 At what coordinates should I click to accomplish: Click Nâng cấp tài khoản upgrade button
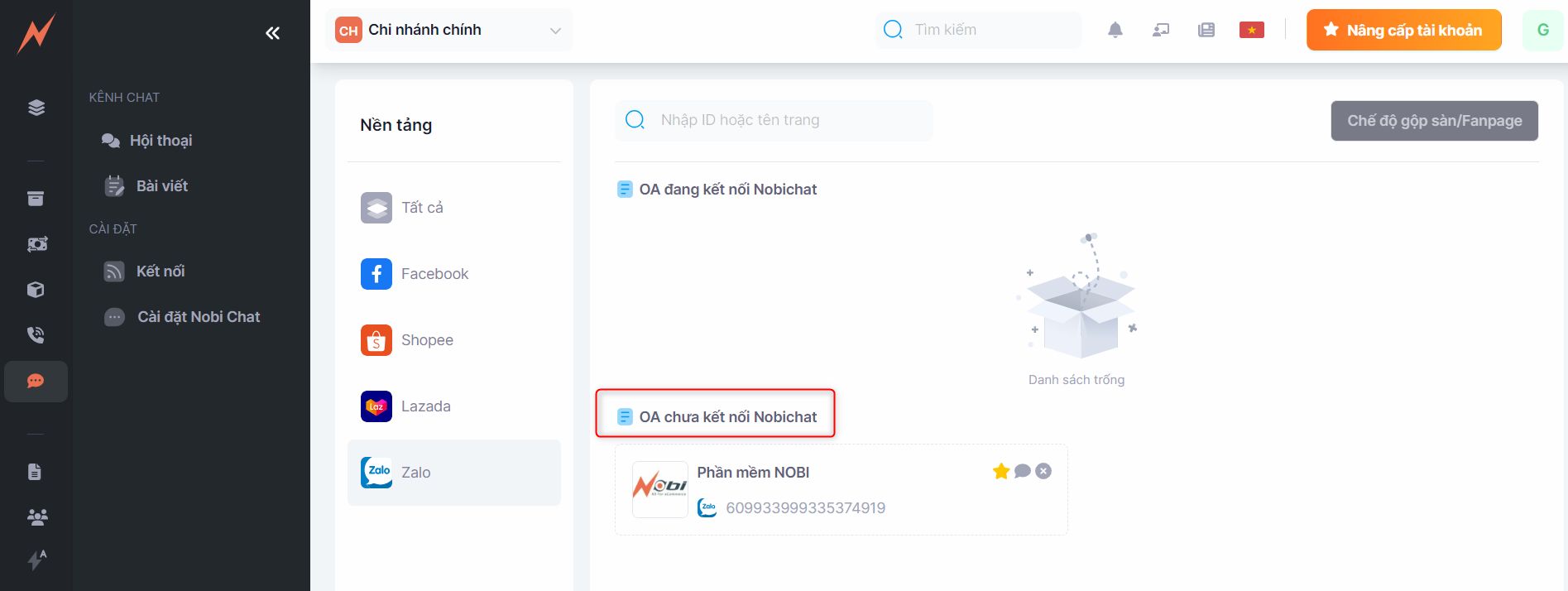1404,30
